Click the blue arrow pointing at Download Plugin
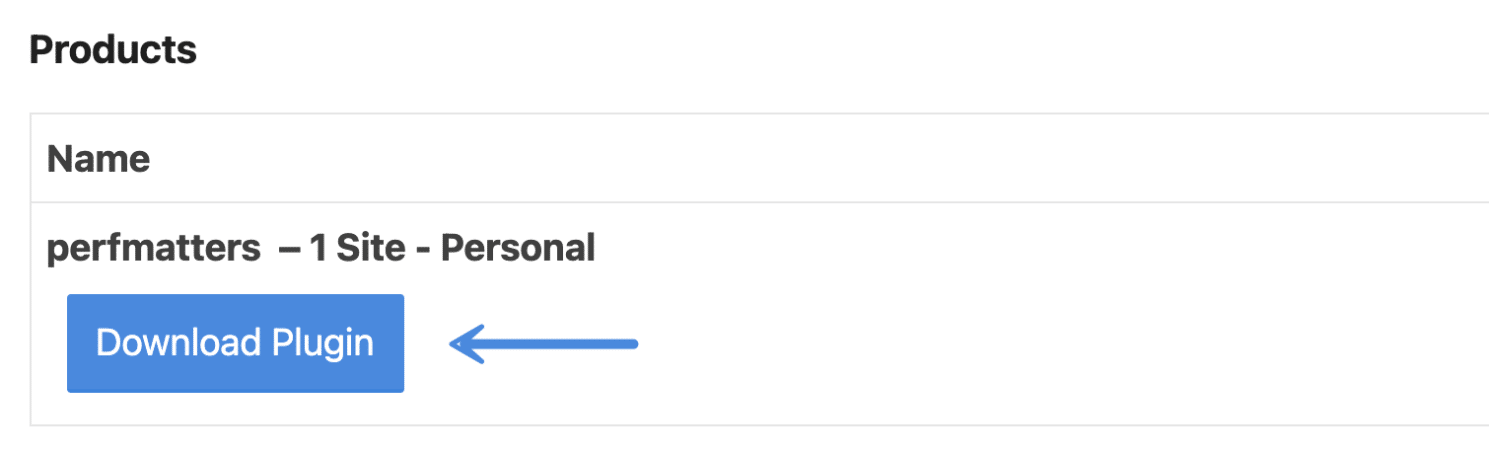The image size is (1489, 456). 545,344
